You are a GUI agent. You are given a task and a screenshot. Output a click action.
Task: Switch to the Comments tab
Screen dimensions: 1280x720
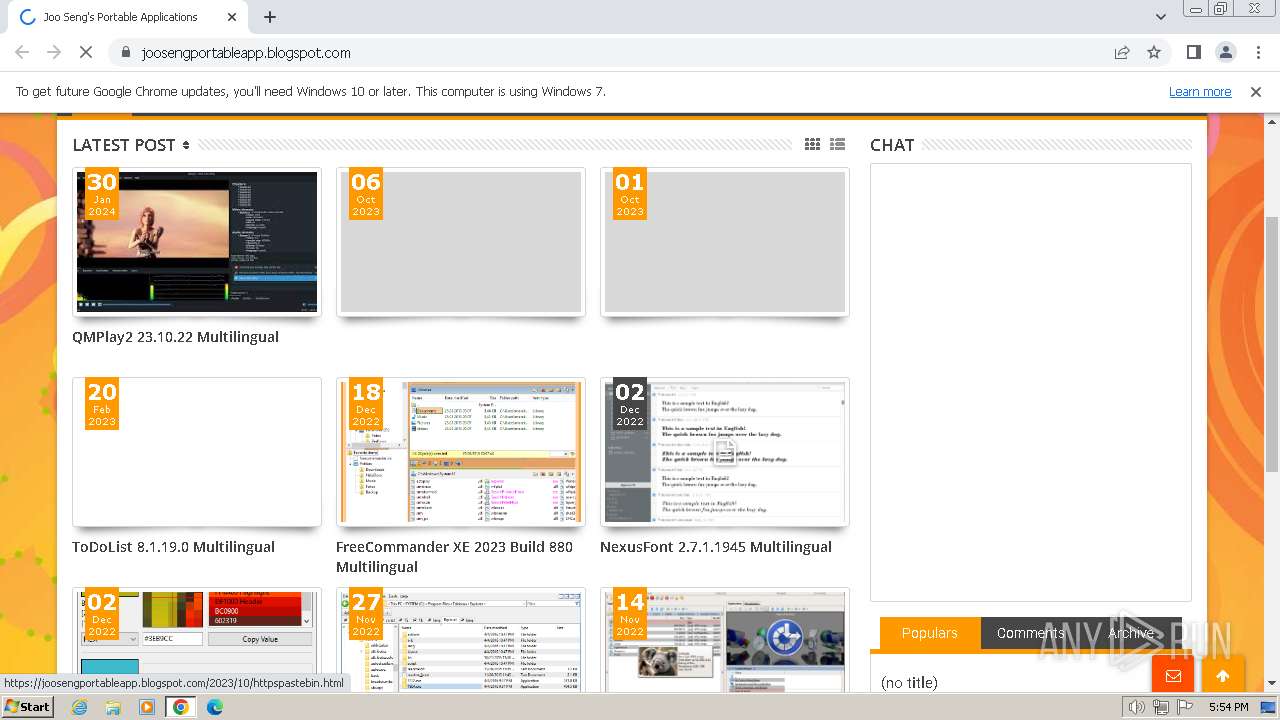[1031, 633]
